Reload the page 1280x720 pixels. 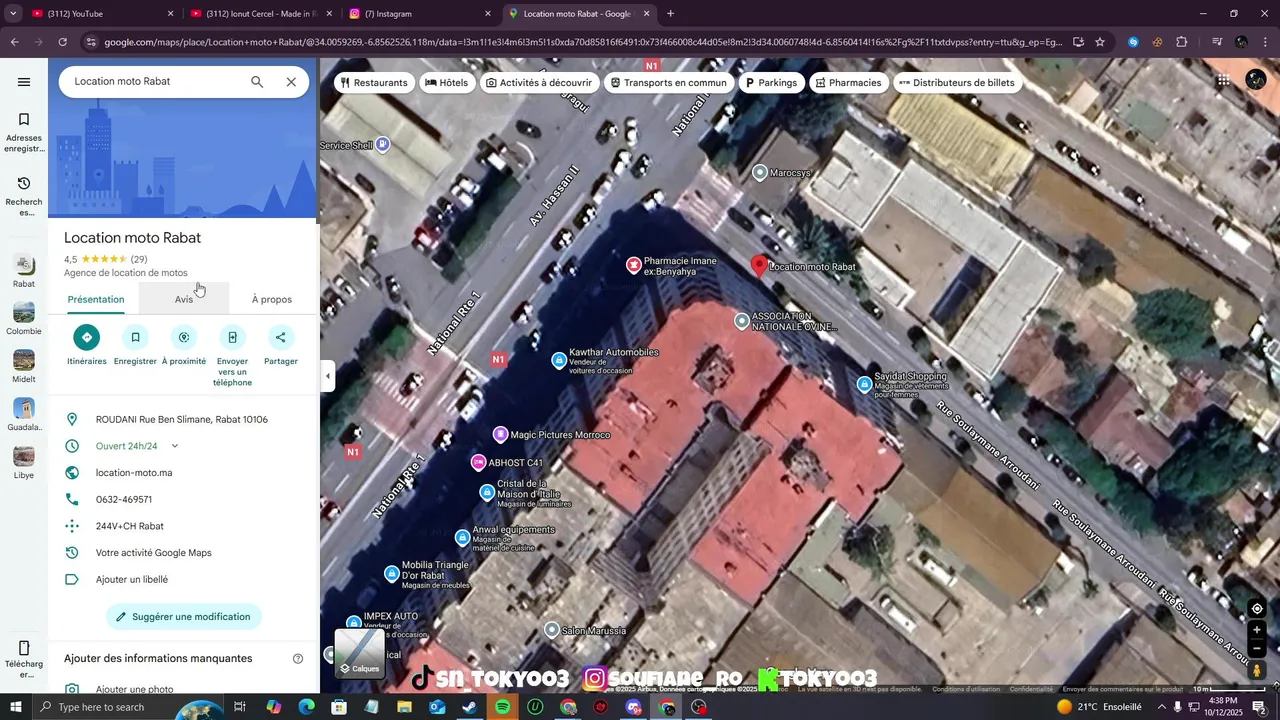tap(62, 42)
